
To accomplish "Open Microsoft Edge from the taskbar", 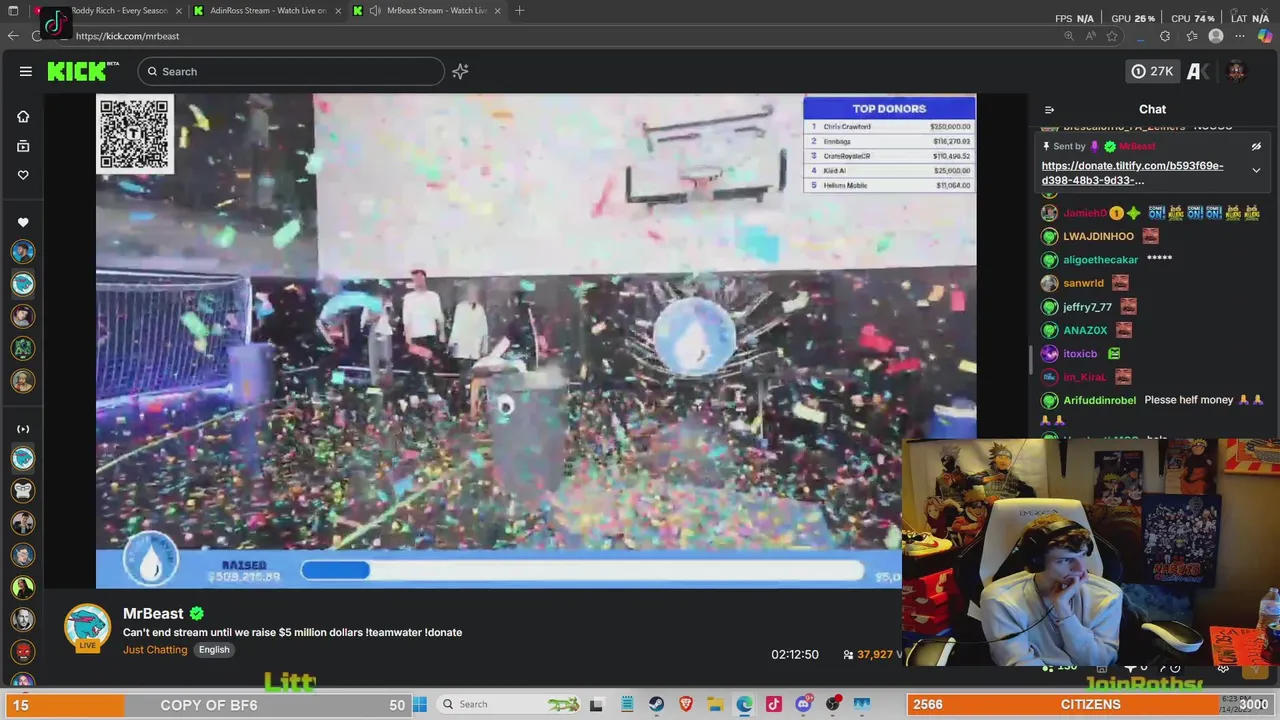I will [x=745, y=704].
